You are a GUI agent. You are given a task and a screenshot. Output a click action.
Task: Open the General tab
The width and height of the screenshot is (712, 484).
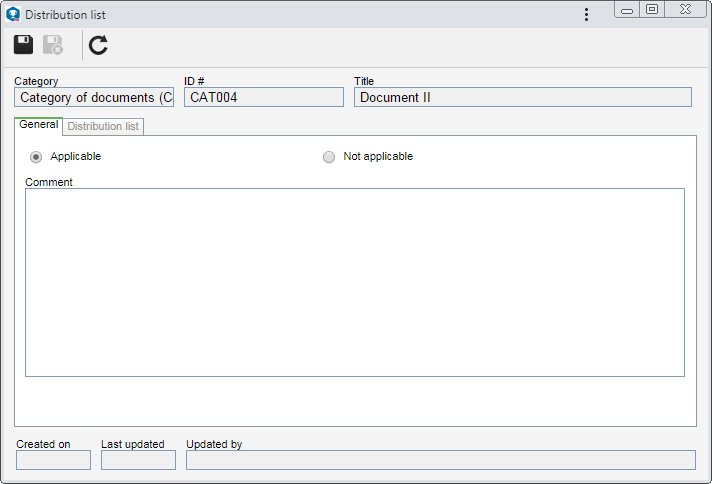(39, 125)
